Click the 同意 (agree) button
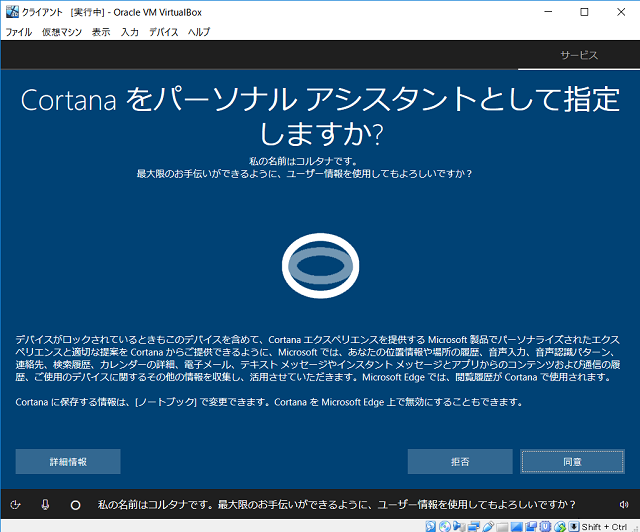Screen dimensions: 640x532 click(x=572, y=462)
